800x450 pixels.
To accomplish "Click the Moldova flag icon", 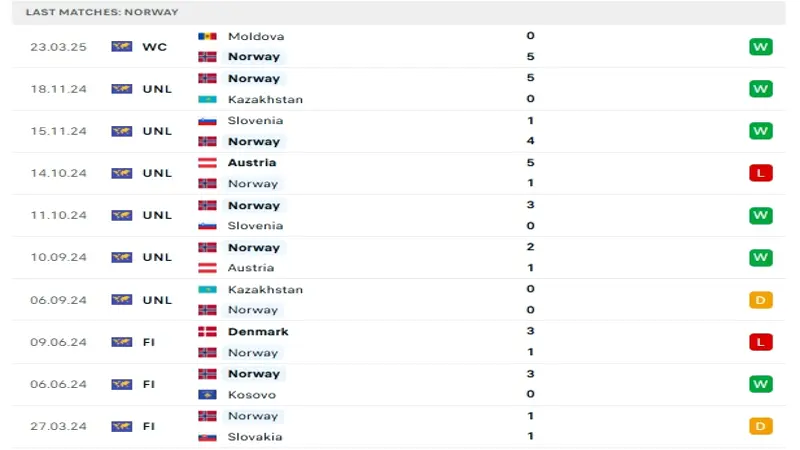I will tap(207, 36).
